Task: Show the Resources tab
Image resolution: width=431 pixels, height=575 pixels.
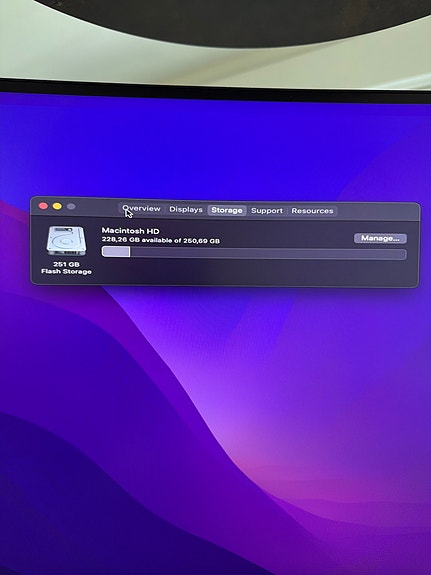Action: 312,211
